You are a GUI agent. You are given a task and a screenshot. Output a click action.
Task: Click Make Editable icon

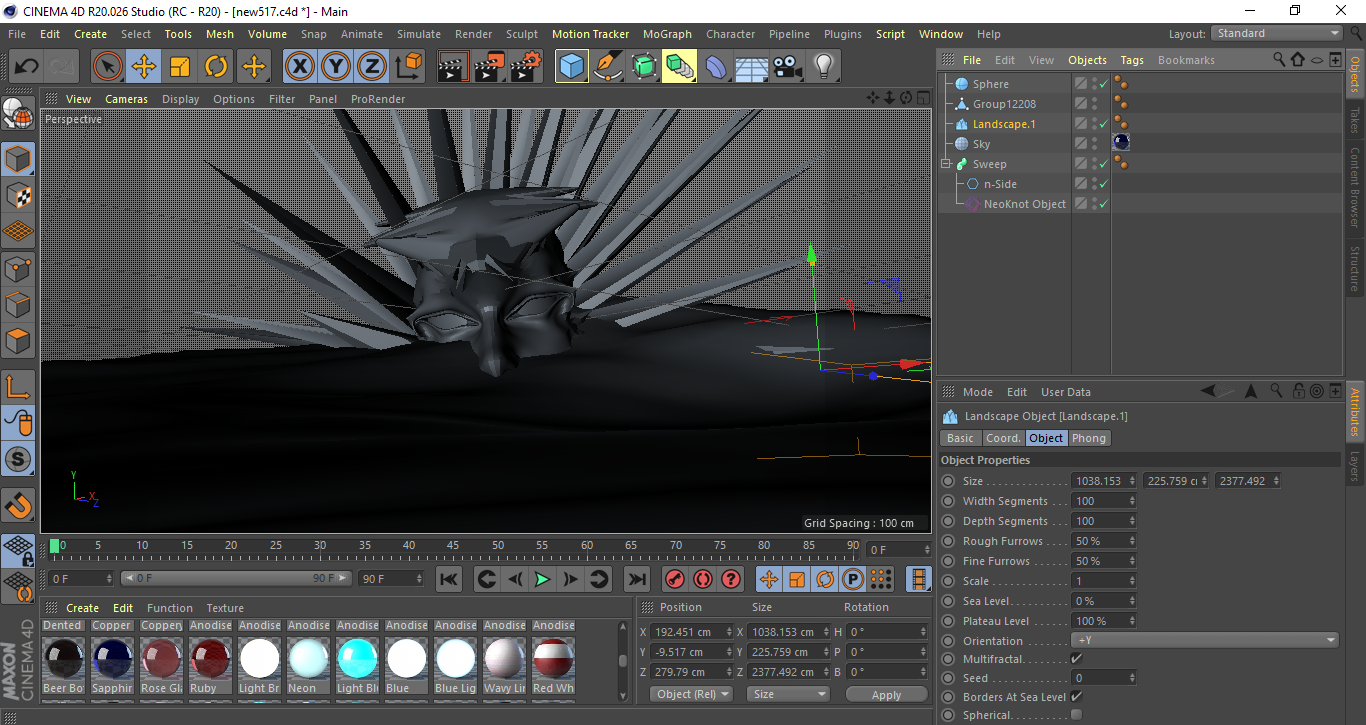(x=18, y=115)
